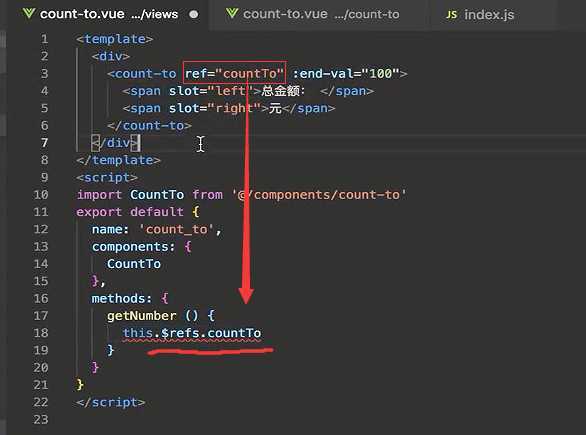Click closing brace on line 21
586x435 pixels.
[80, 385]
